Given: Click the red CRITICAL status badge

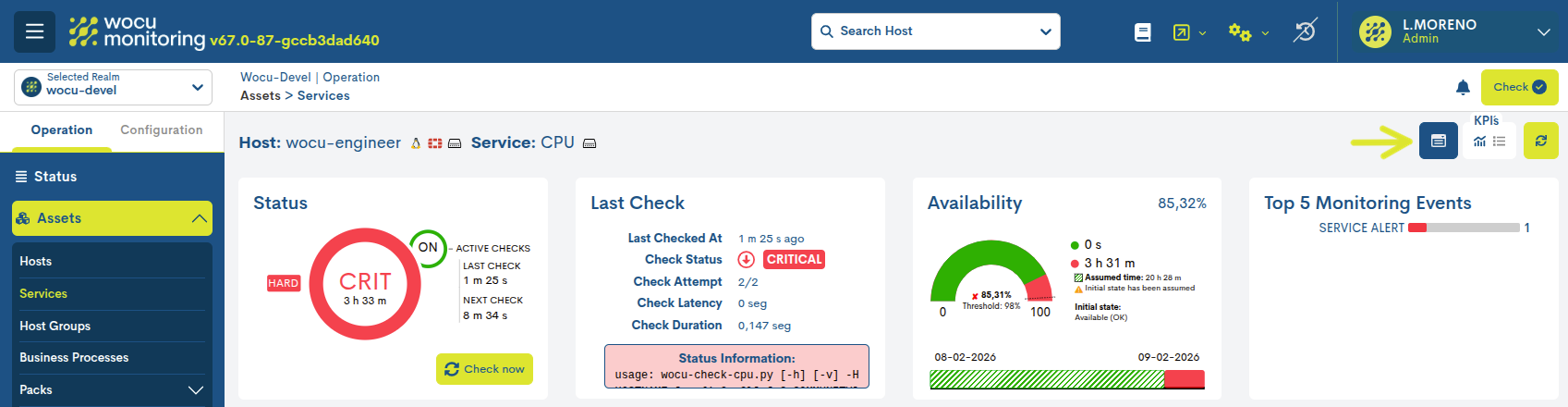Looking at the screenshot, I should pyautogui.click(x=795, y=260).
